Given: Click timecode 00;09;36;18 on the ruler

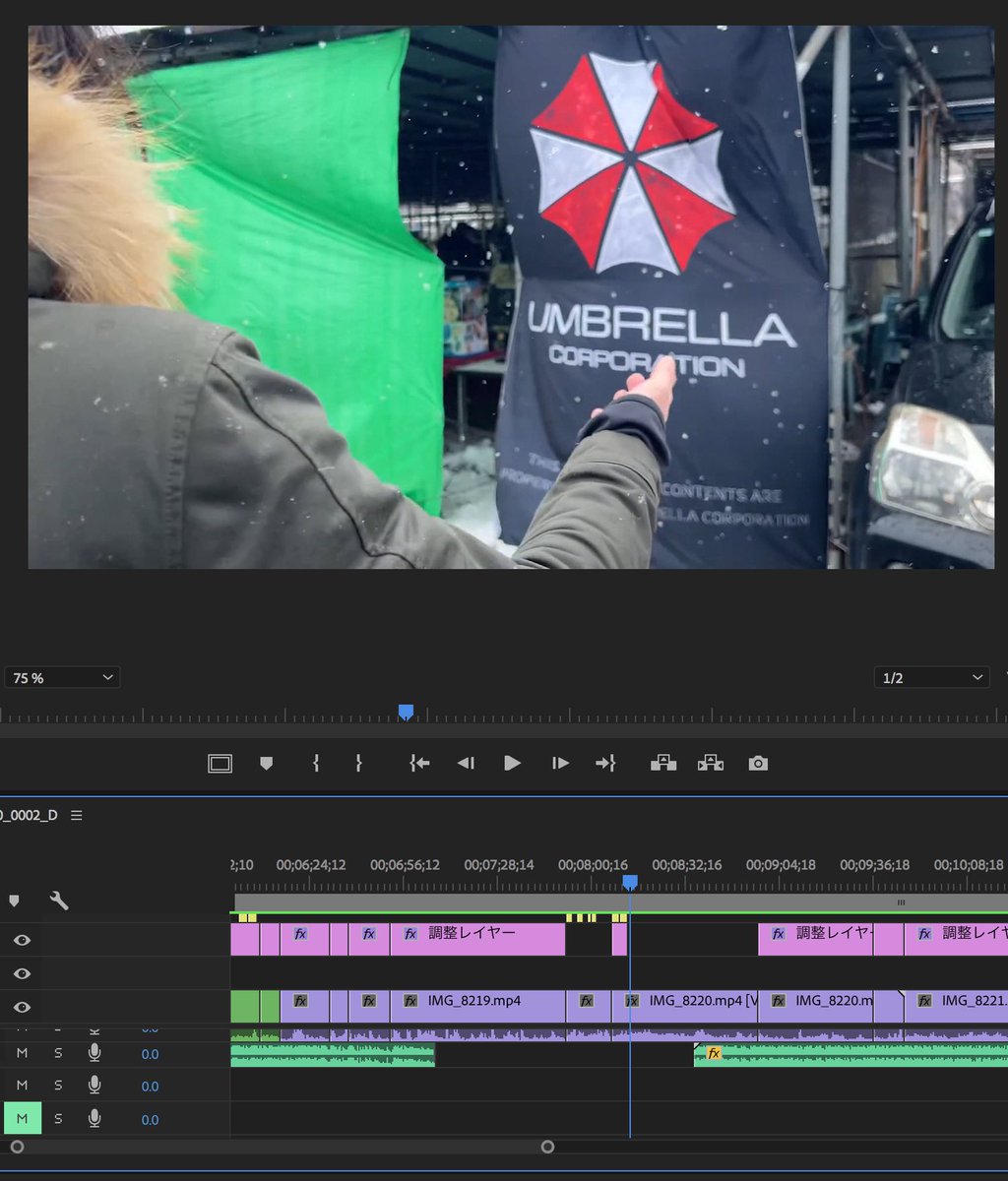Looking at the screenshot, I should click(x=874, y=865).
